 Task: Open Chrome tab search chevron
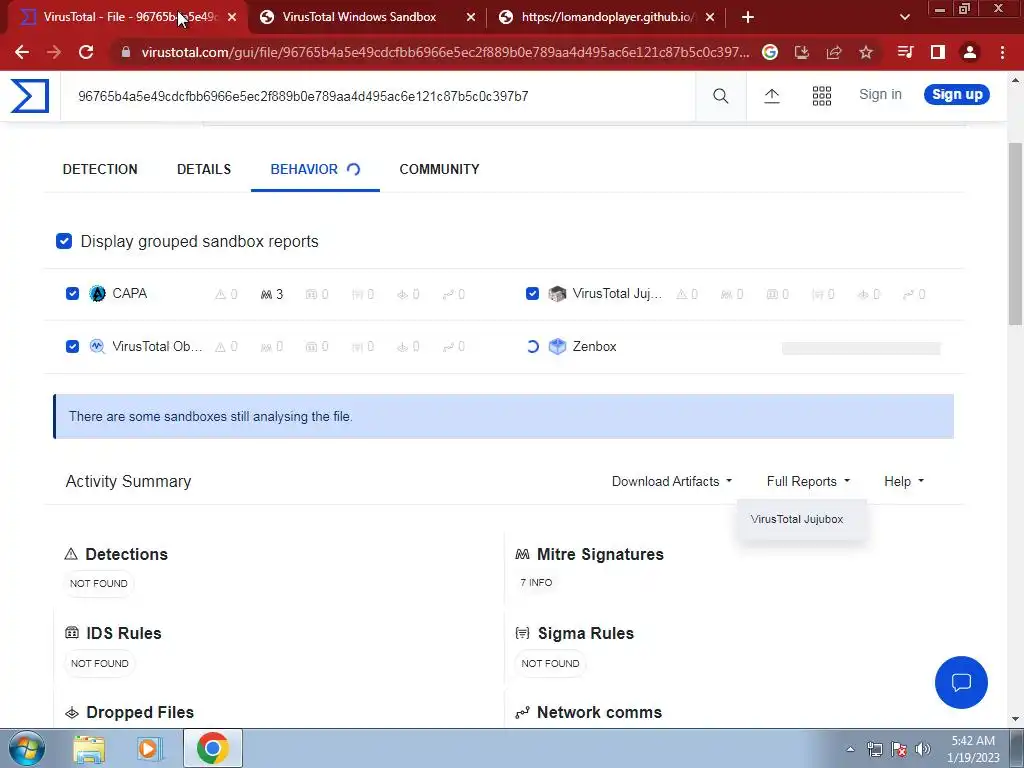point(904,17)
